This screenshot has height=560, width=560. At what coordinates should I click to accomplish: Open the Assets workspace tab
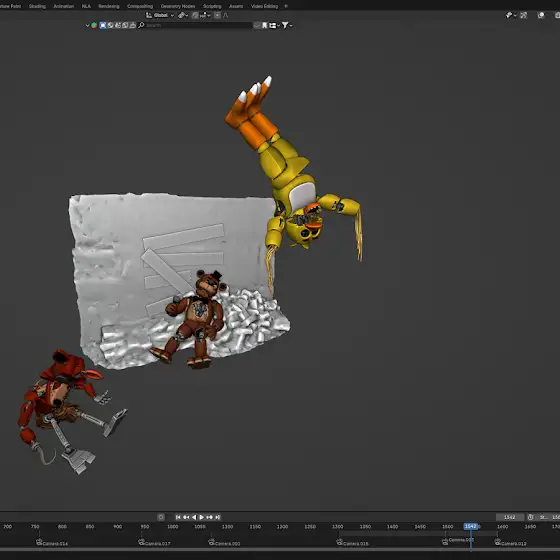click(236, 6)
